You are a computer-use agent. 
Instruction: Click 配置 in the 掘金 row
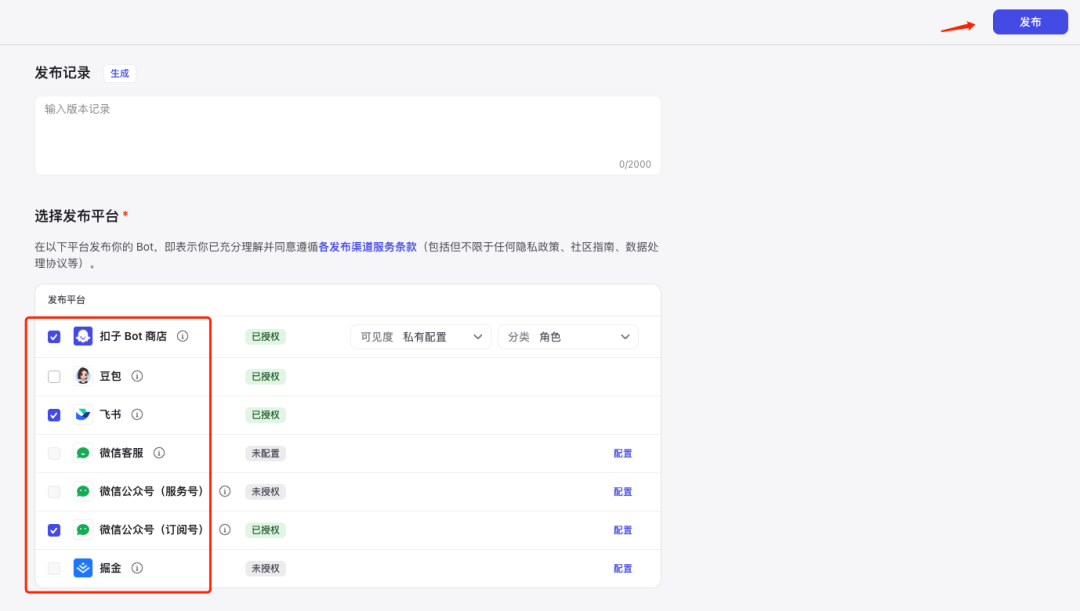[x=623, y=568]
